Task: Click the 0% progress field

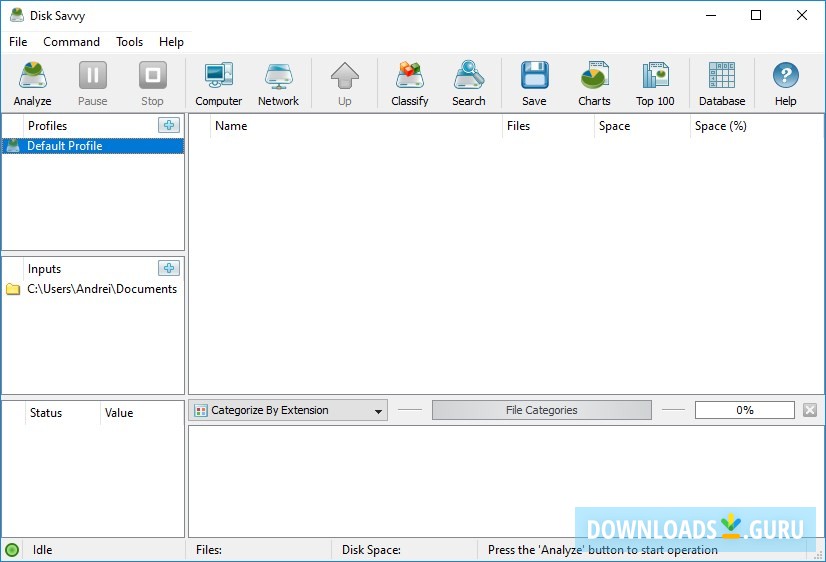Action: coord(744,410)
